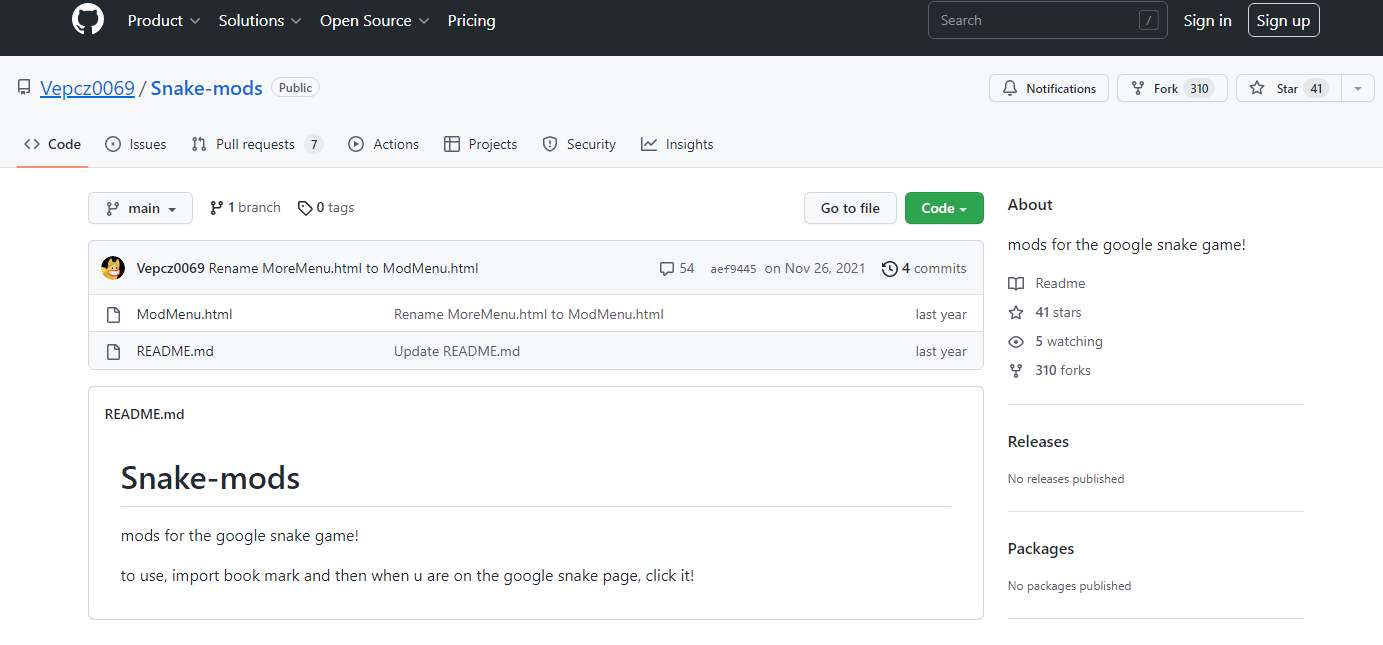The height and width of the screenshot is (645, 1383).
Task: Open the green Code dropdown button
Action: click(944, 208)
